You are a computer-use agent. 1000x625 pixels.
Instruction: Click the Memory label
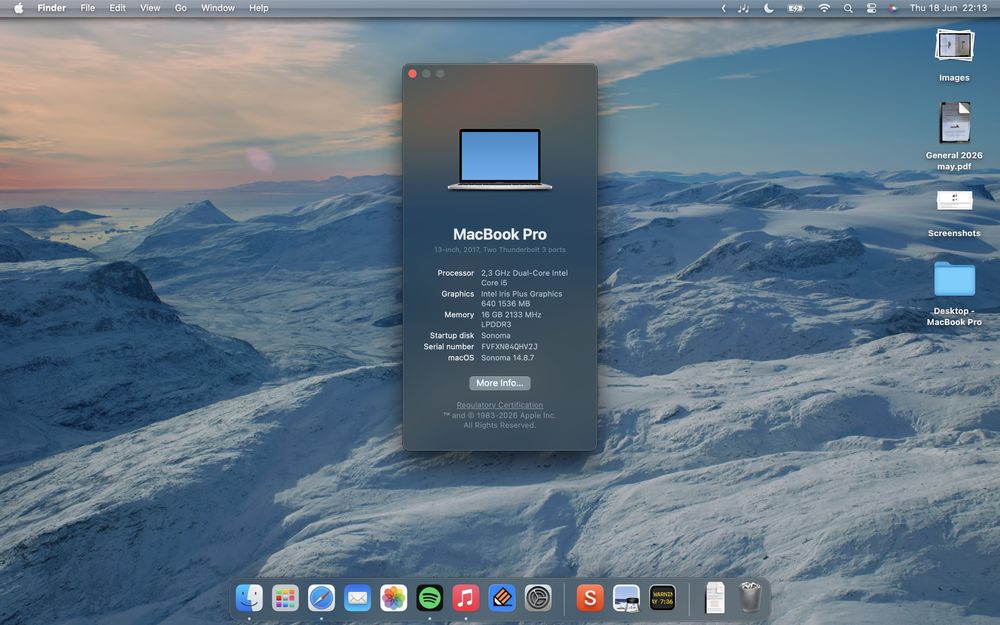[x=459, y=315]
